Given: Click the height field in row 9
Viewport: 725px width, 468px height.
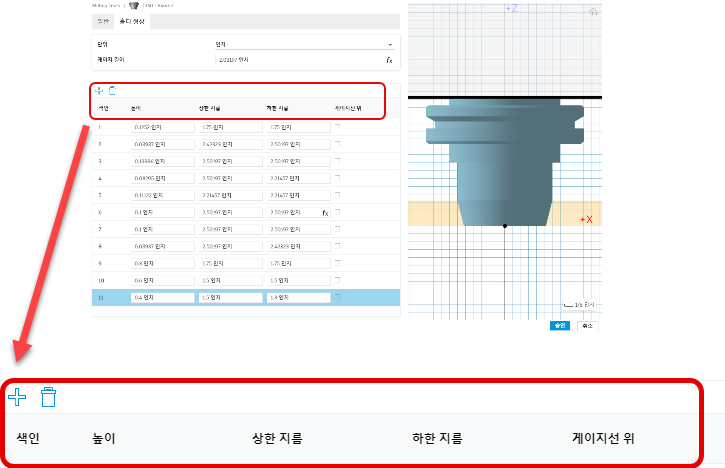Looking at the screenshot, I should pos(163,264).
